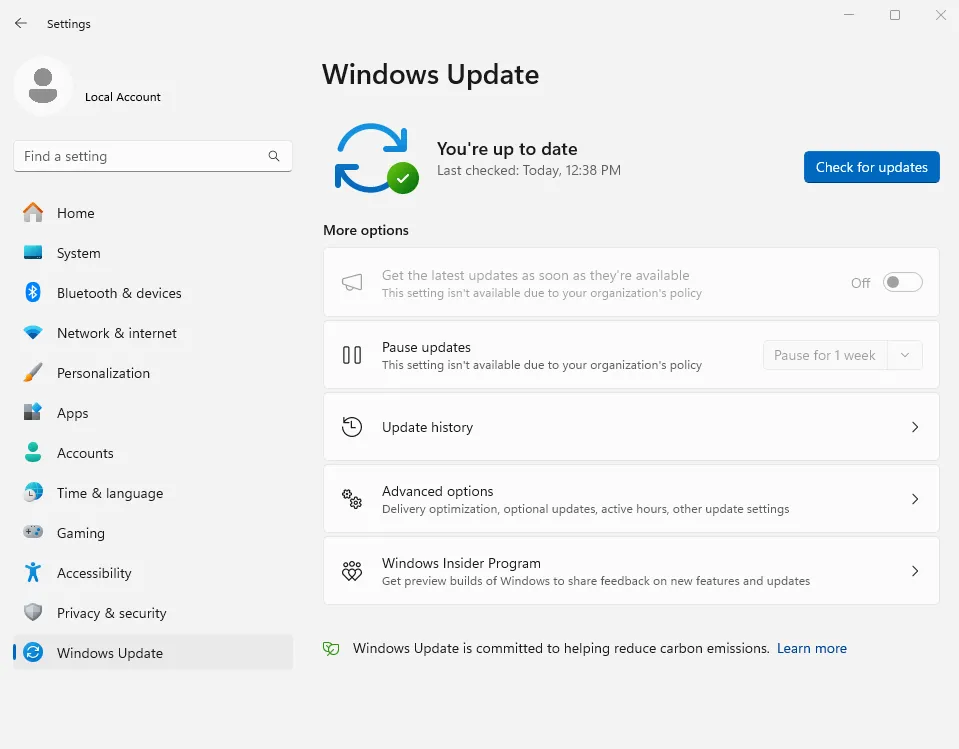
Task: Expand the Update history chevron
Action: pyautogui.click(x=915, y=427)
